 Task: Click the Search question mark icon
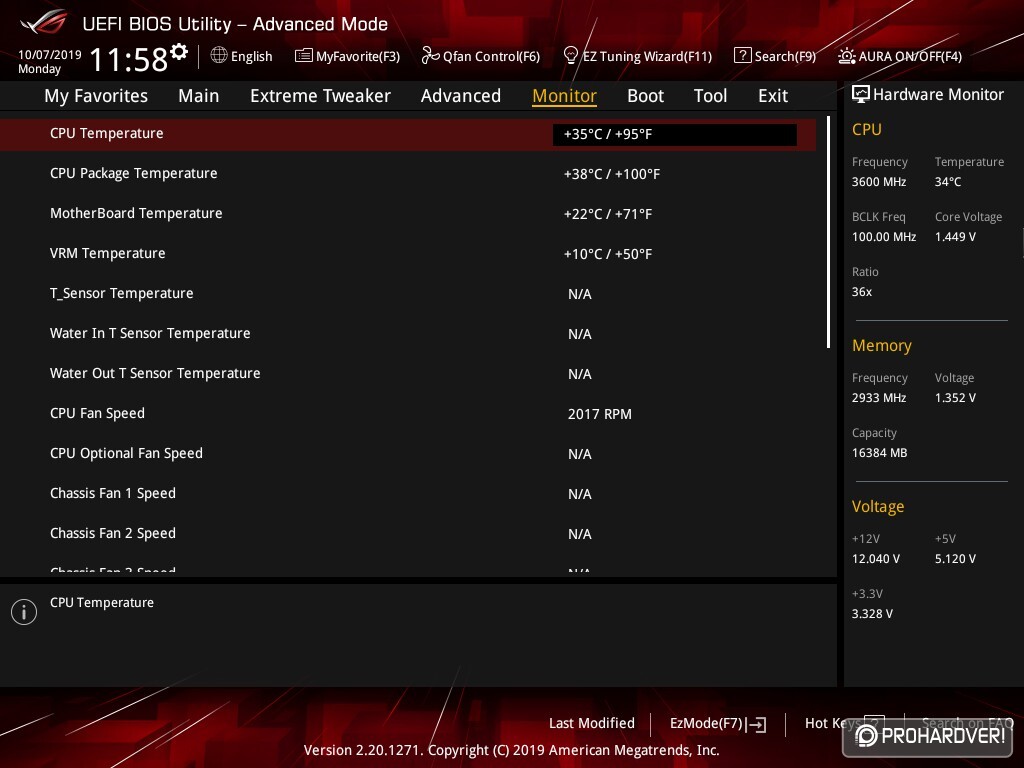click(743, 56)
